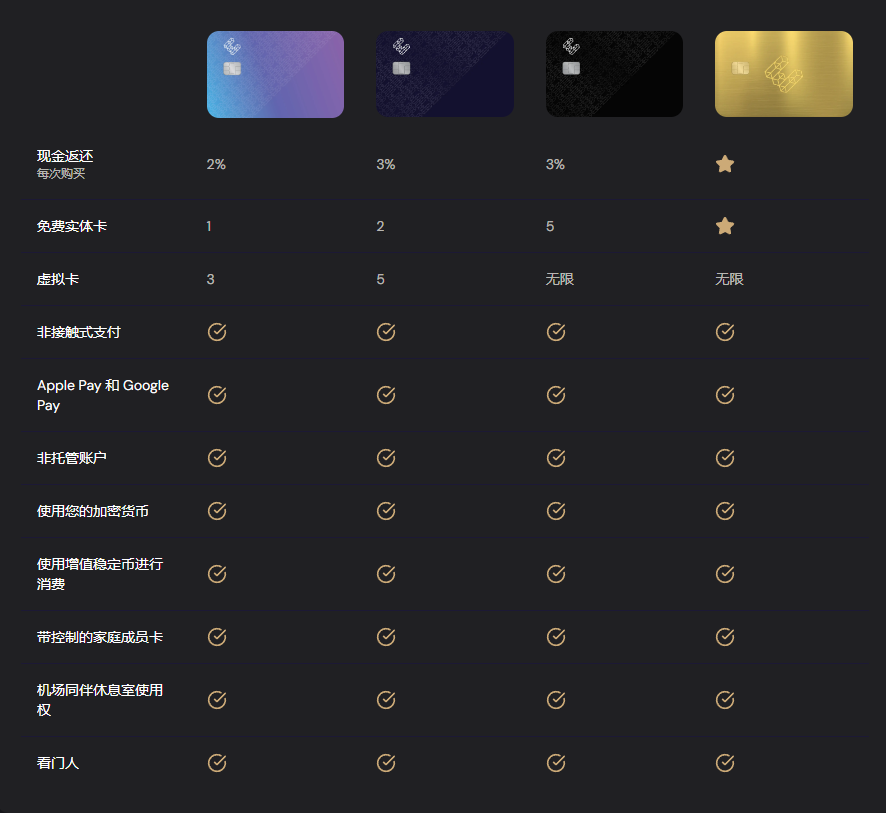
Task: Click the 带控制的家庭成员卡 checkmark under the gold card
Action: point(725,637)
